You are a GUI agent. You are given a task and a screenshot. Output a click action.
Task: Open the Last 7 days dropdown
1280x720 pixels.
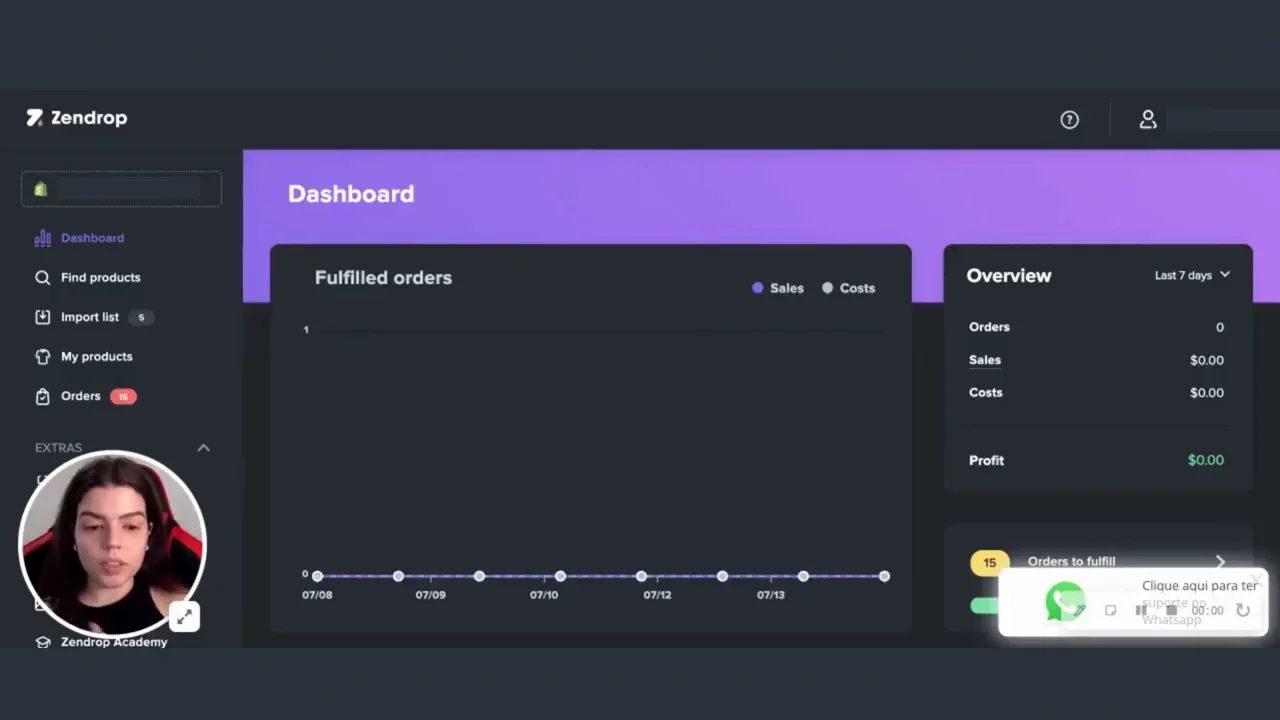tap(1192, 275)
